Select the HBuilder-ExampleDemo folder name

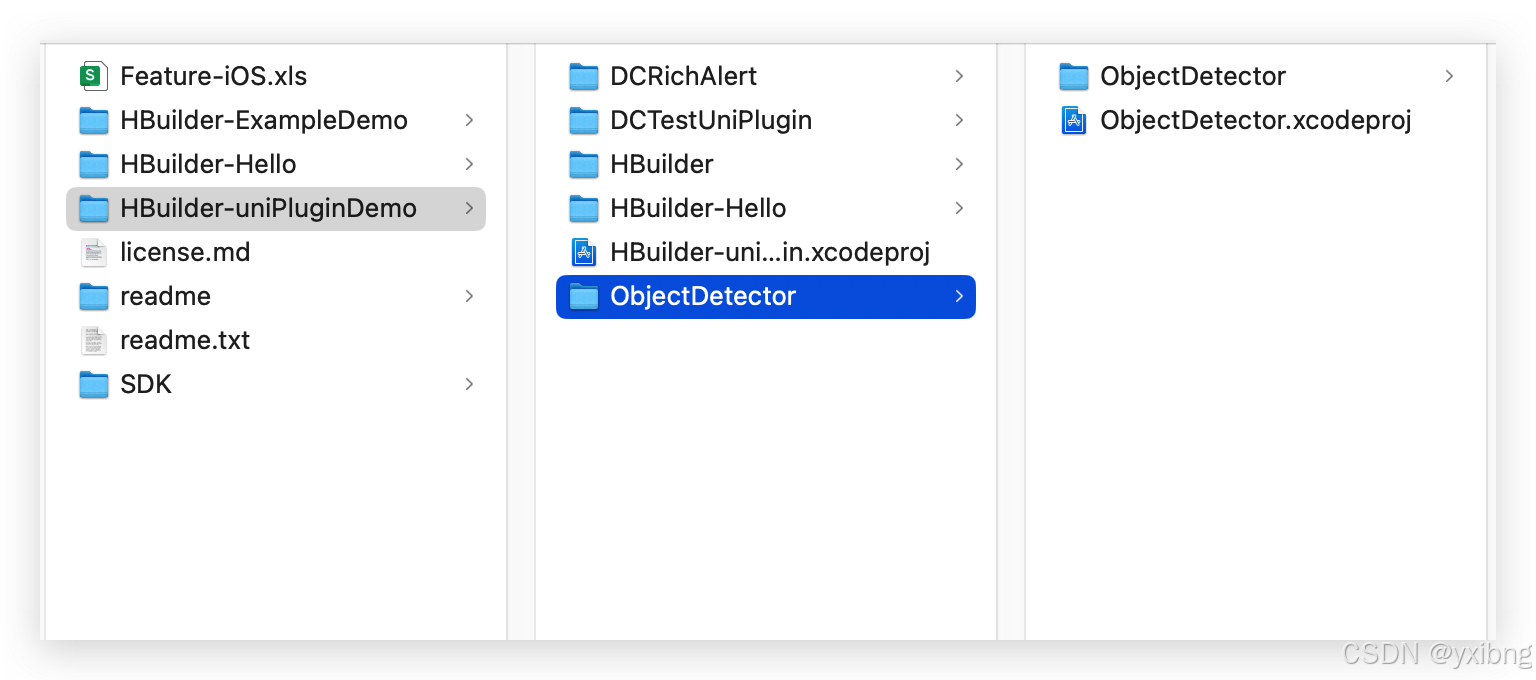[x=264, y=120]
